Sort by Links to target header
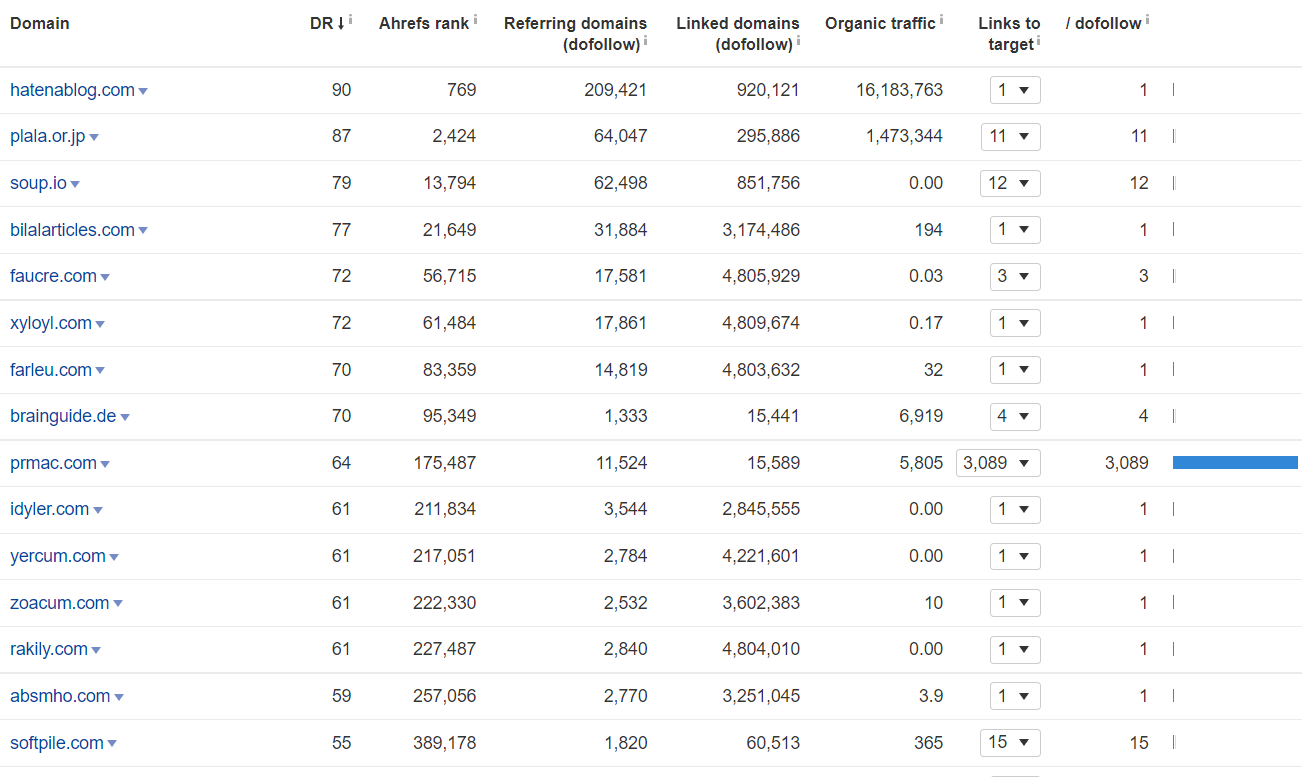Viewport: 1302px width, 777px height. point(1009,33)
